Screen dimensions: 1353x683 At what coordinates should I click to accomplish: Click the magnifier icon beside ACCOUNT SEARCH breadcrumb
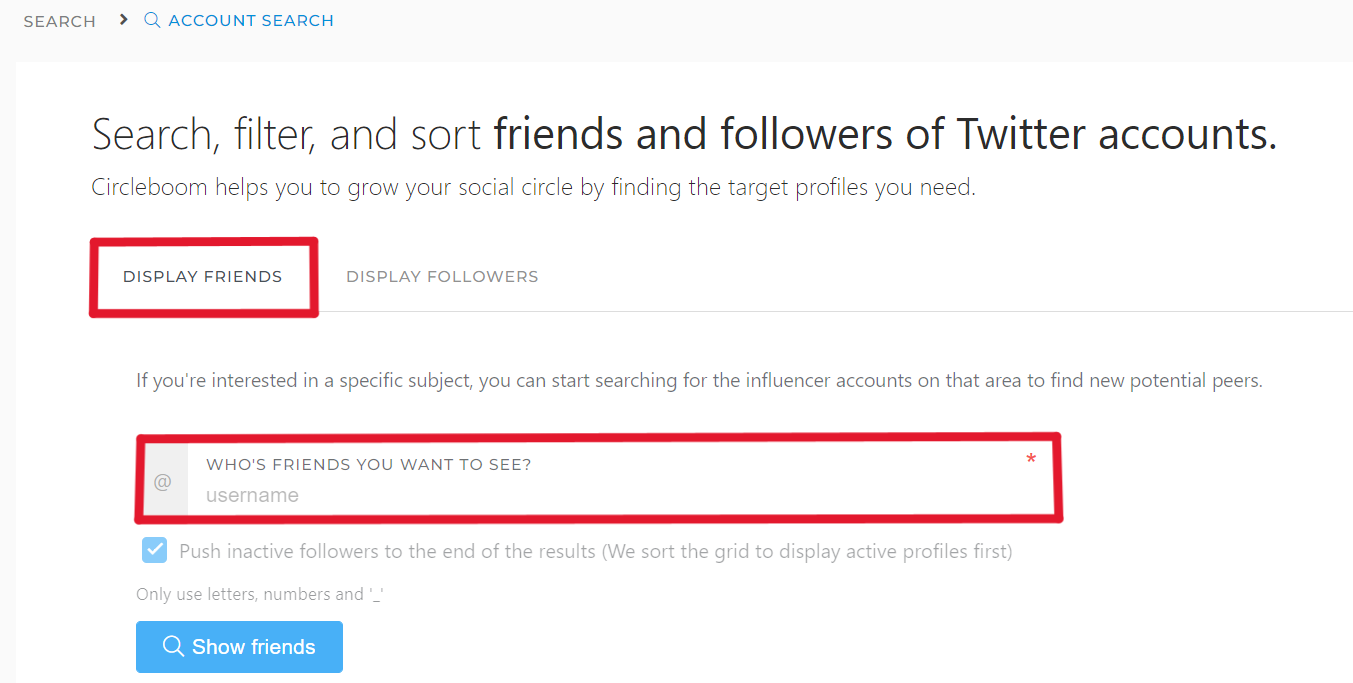coord(151,20)
